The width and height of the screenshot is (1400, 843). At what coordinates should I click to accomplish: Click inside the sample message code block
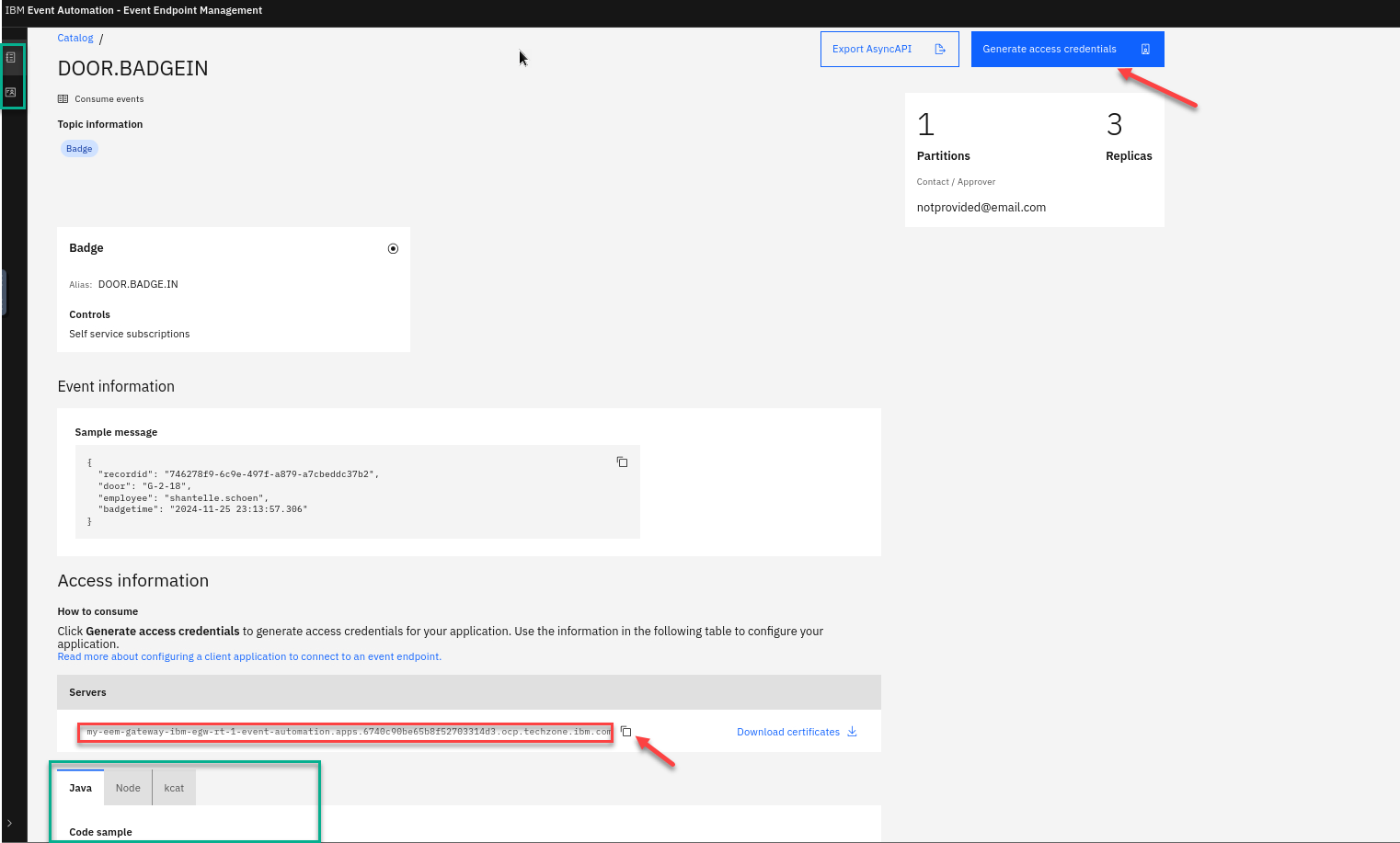(x=350, y=493)
